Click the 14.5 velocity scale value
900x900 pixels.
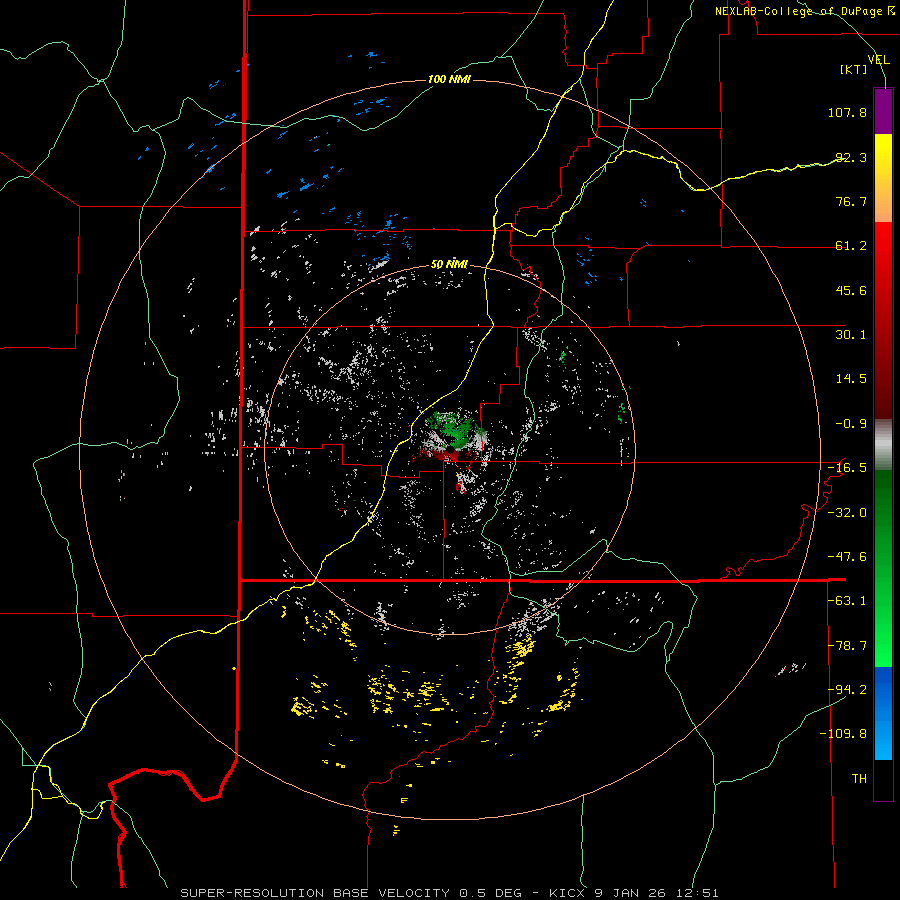click(851, 379)
